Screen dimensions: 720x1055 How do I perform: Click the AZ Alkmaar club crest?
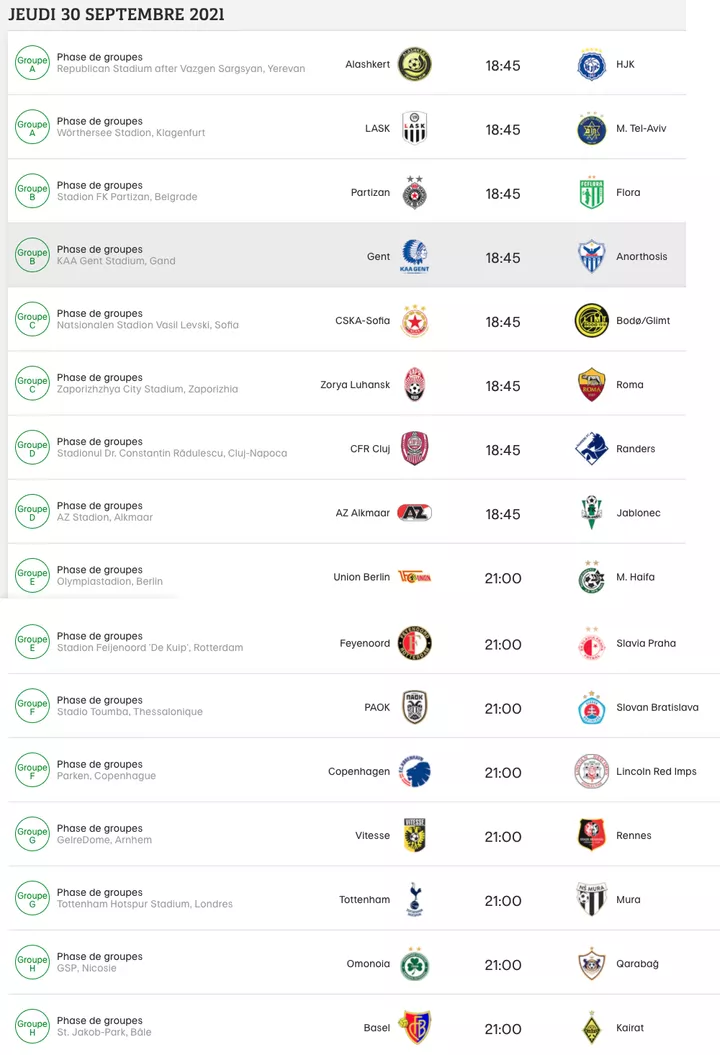414,512
